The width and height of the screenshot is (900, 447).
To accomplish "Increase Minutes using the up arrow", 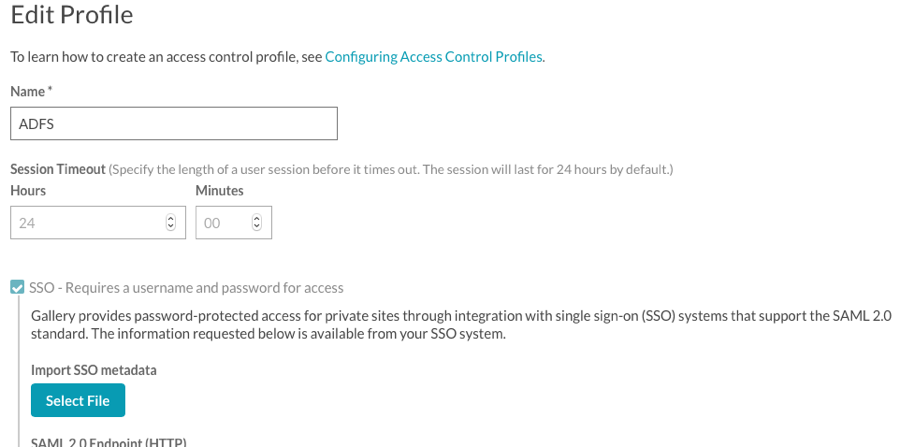I will (257, 219).
